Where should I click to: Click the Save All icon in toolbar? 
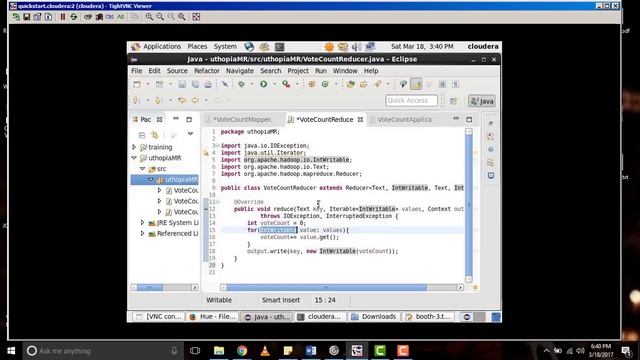pos(196,84)
